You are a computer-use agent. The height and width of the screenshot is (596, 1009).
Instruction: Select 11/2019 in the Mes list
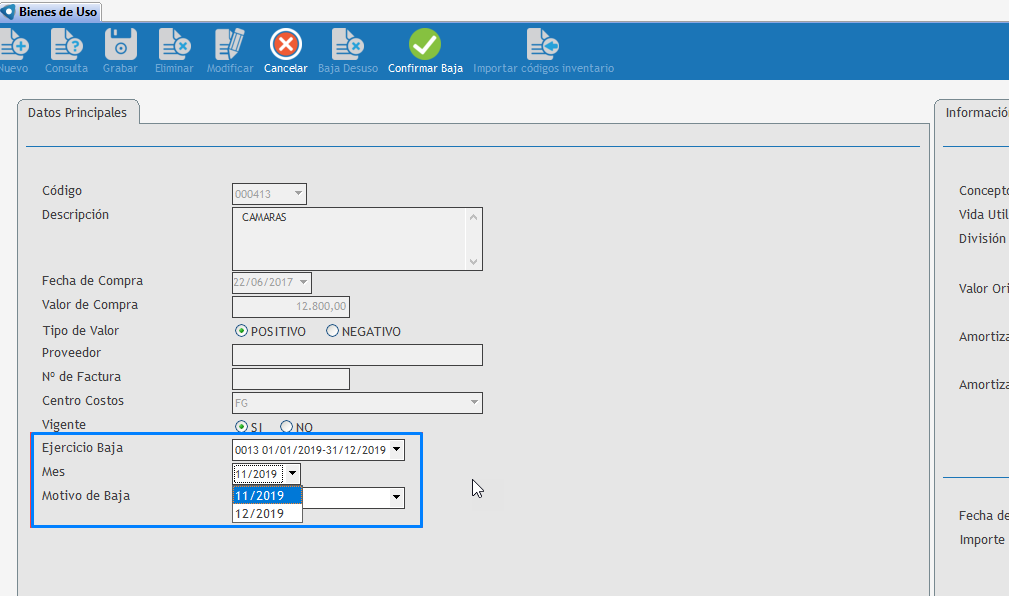click(x=259, y=496)
